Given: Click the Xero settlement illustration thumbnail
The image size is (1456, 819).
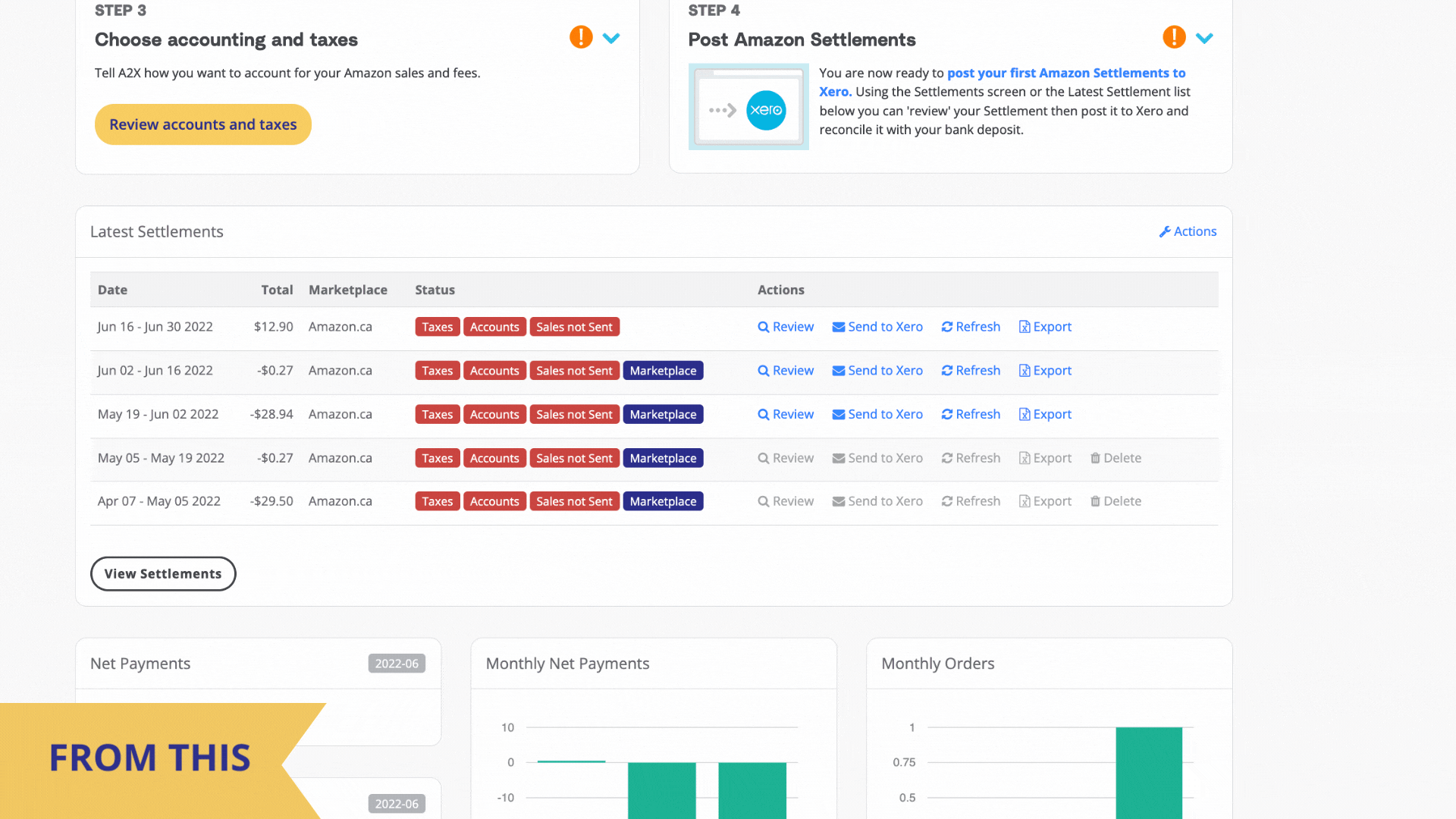Looking at the screenshot, I should pyautogui.click(x=748, y=107).
